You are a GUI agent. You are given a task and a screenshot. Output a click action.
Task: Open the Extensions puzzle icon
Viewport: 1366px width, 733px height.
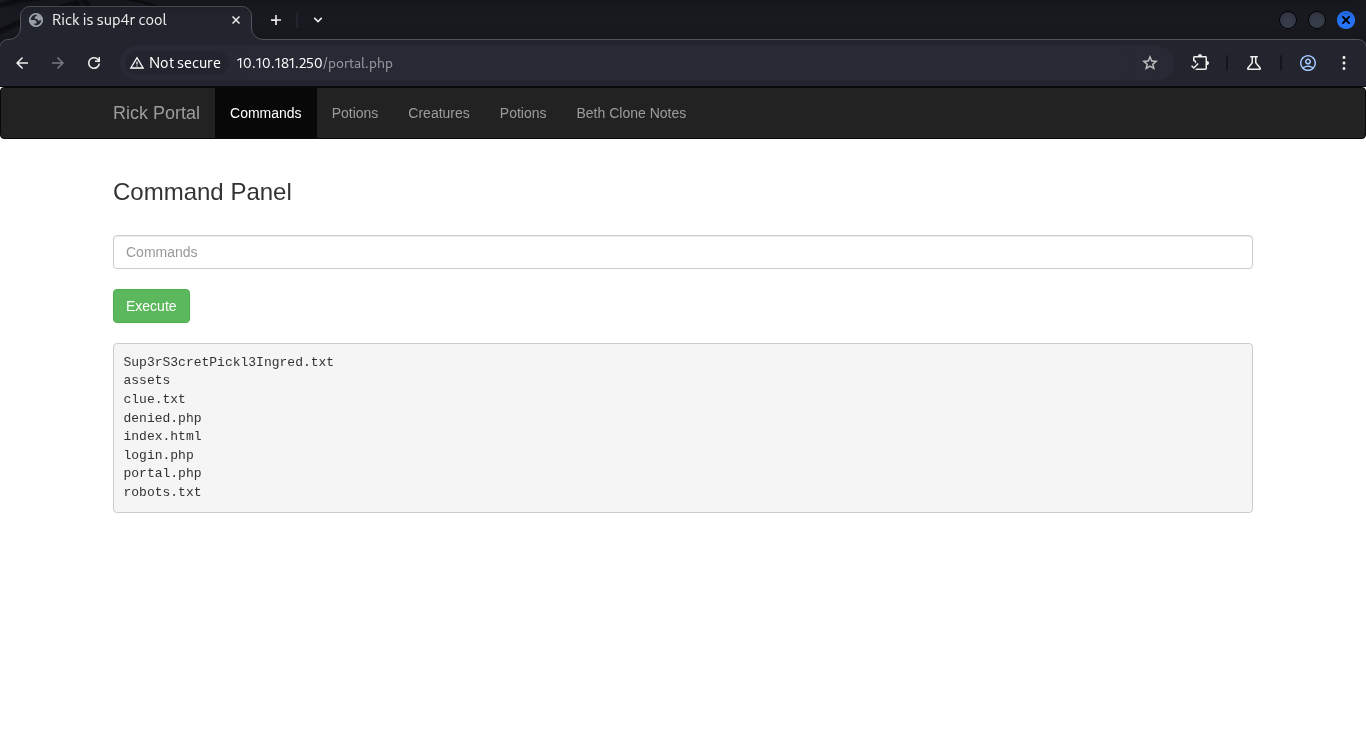tap(1200, 63)
